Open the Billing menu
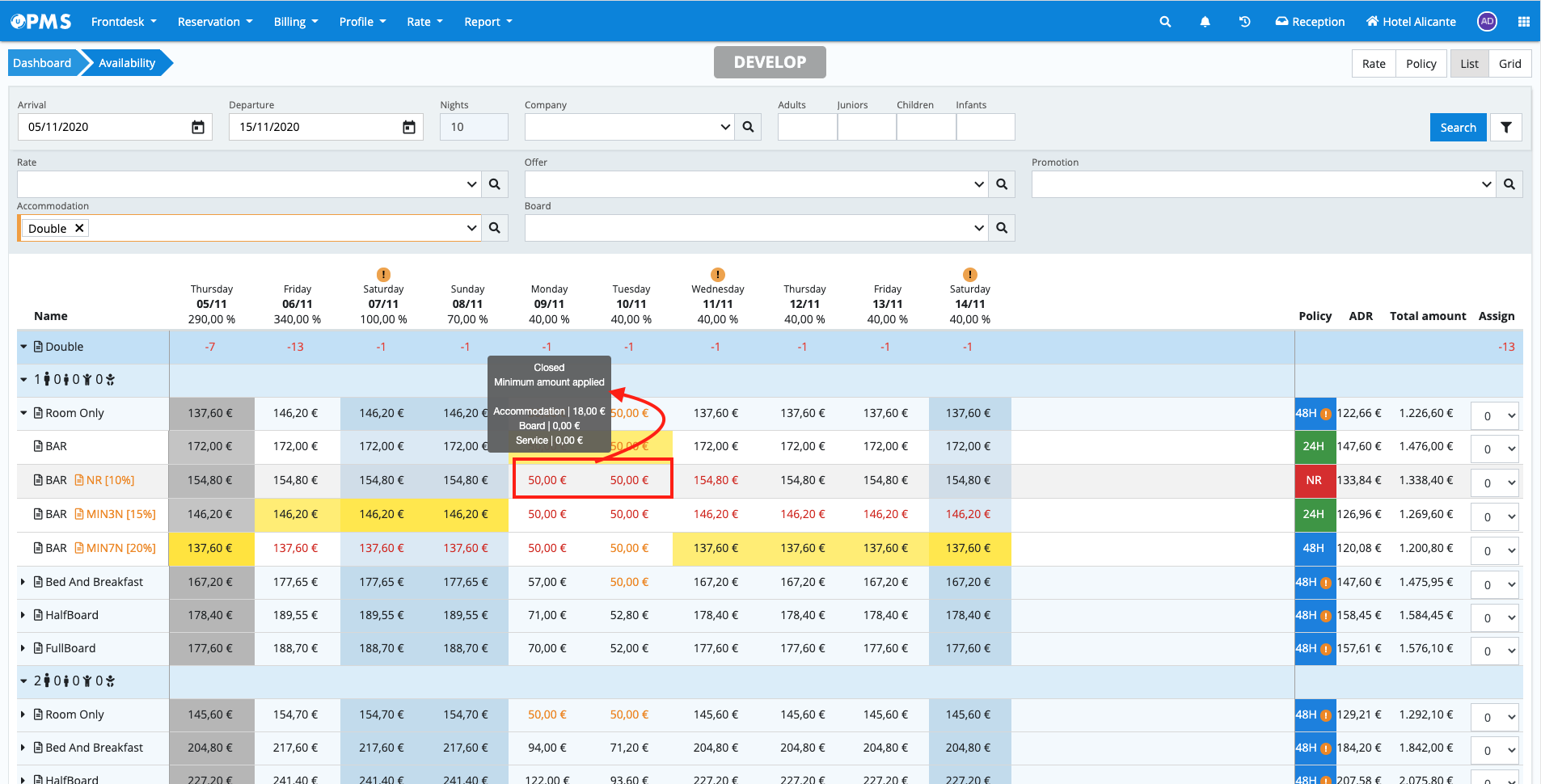Image resolution: width=1541 pixels, height=784 pixels. coord(295,22)
